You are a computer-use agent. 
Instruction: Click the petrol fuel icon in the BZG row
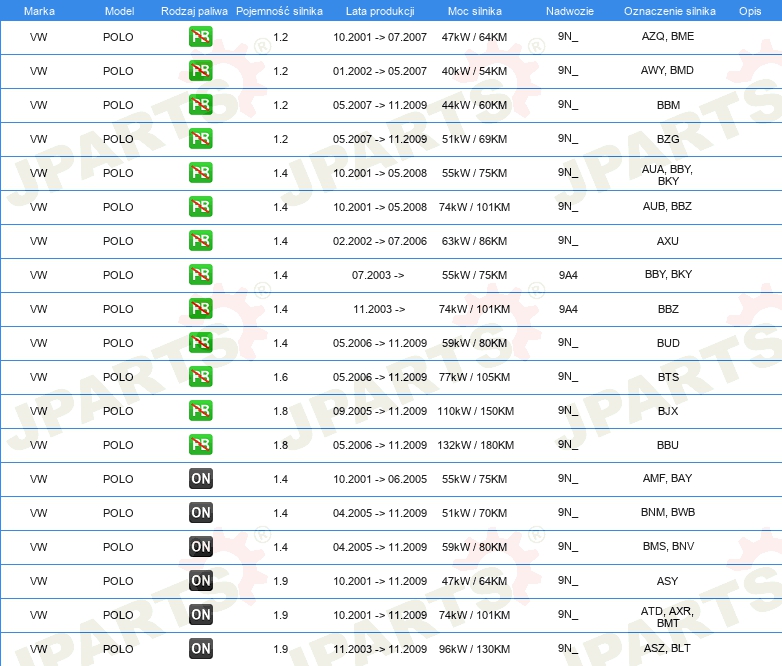(x=200, y=139)
